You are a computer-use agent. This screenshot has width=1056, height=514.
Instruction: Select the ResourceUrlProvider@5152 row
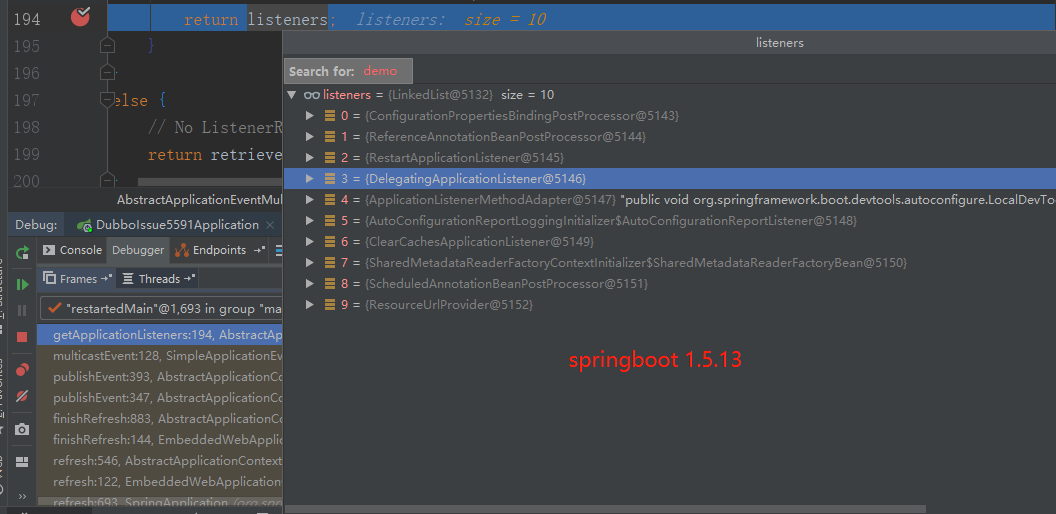(669, 305)
